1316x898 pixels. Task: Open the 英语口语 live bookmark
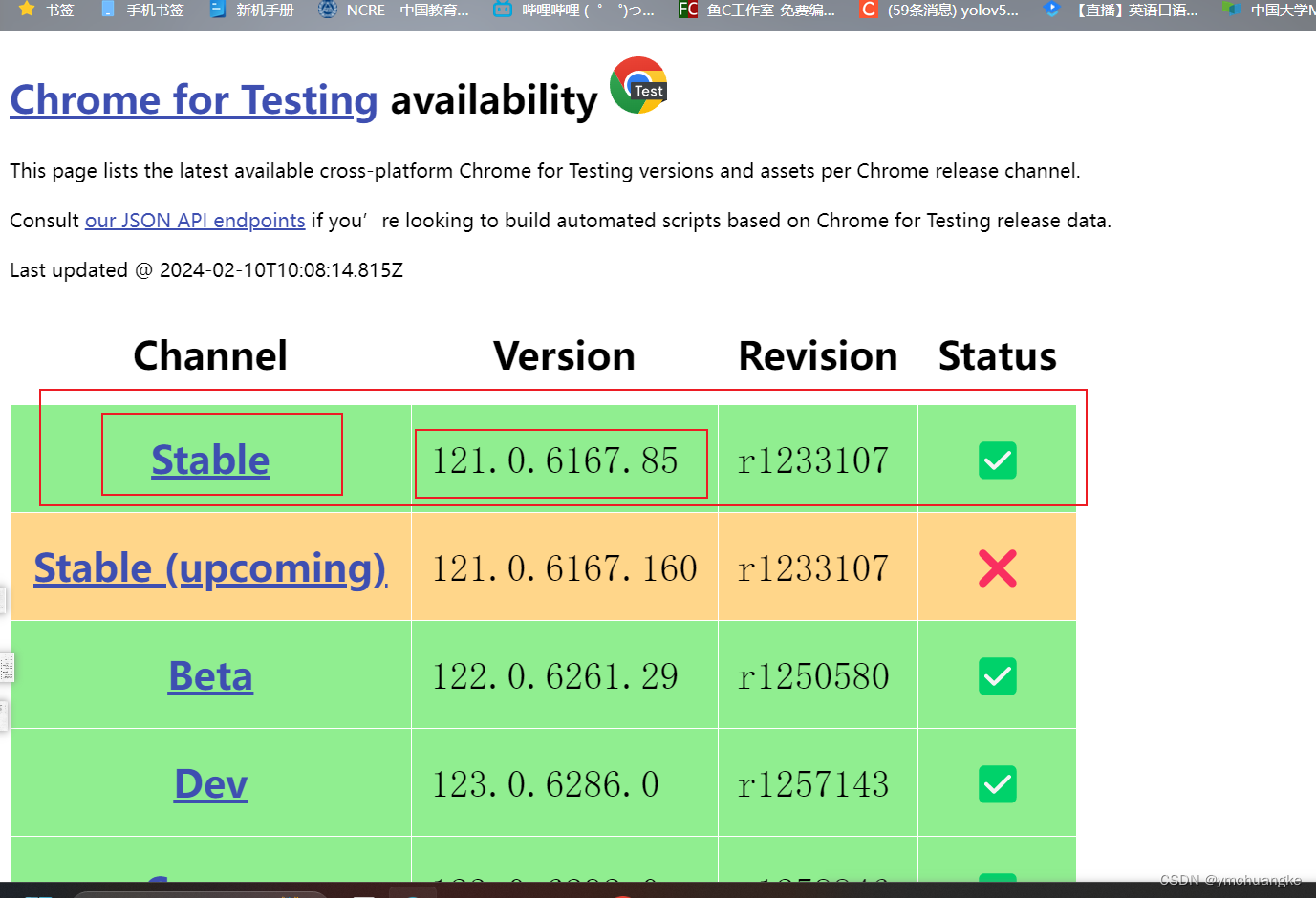click(x=1121, y=10)
